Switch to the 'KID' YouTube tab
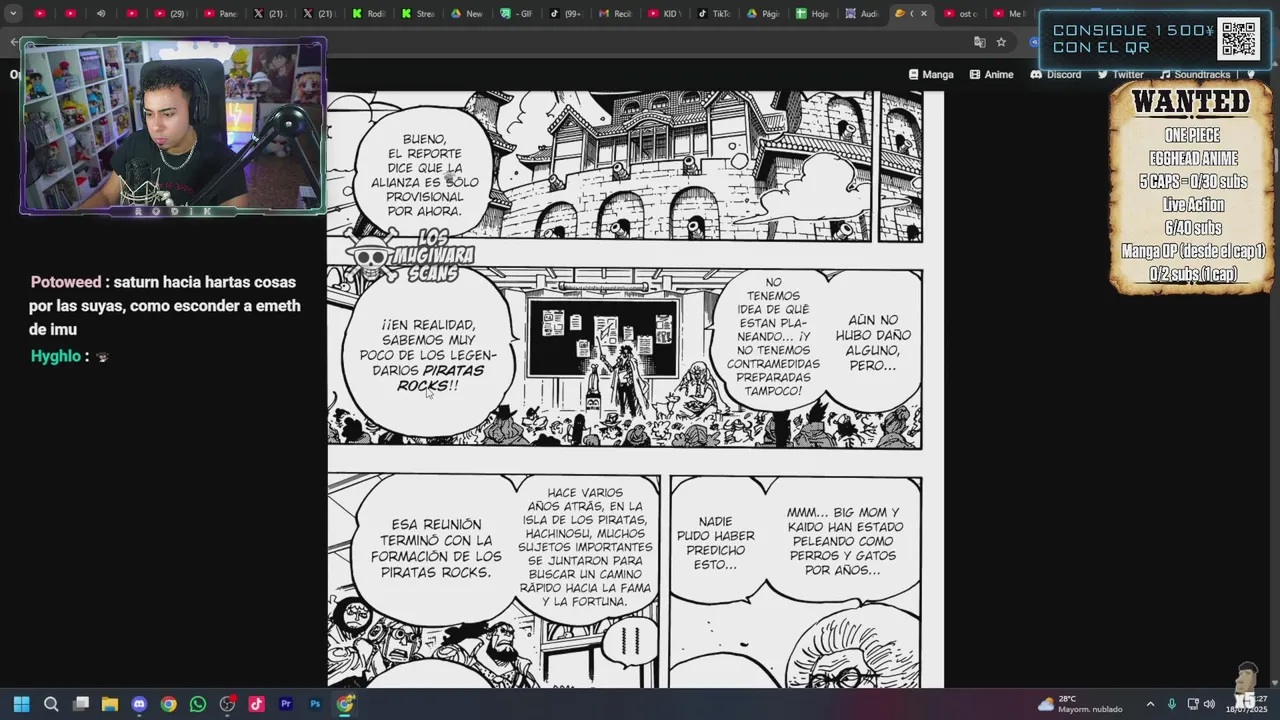This screenshot has height=720, width=1280. pyautogui.click(x=664, y=14)
